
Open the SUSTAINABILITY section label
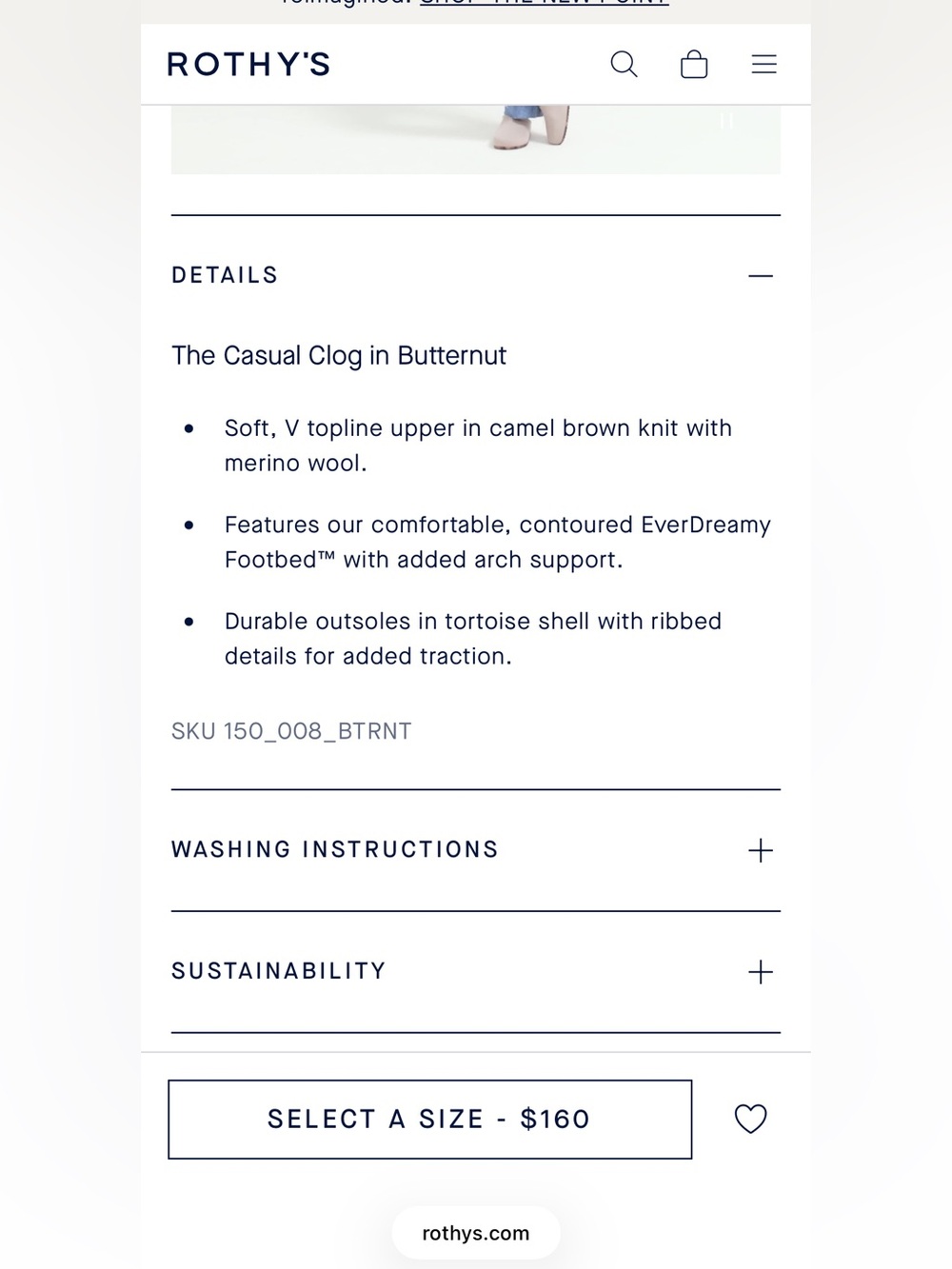[279, 971]
